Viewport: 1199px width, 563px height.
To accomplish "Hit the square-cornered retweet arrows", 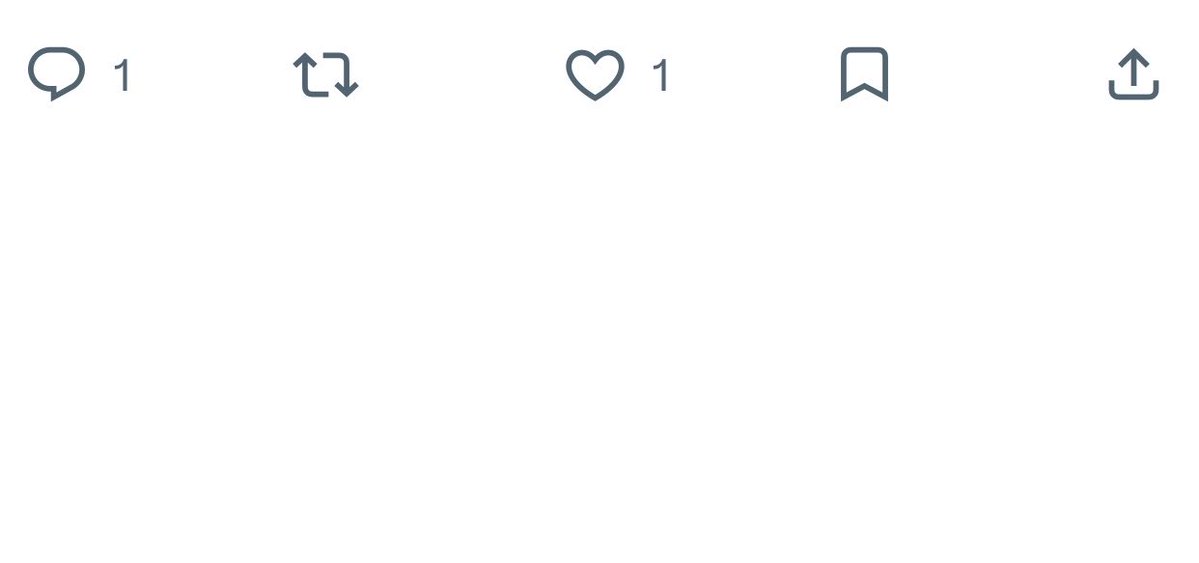I will (326, 74).
